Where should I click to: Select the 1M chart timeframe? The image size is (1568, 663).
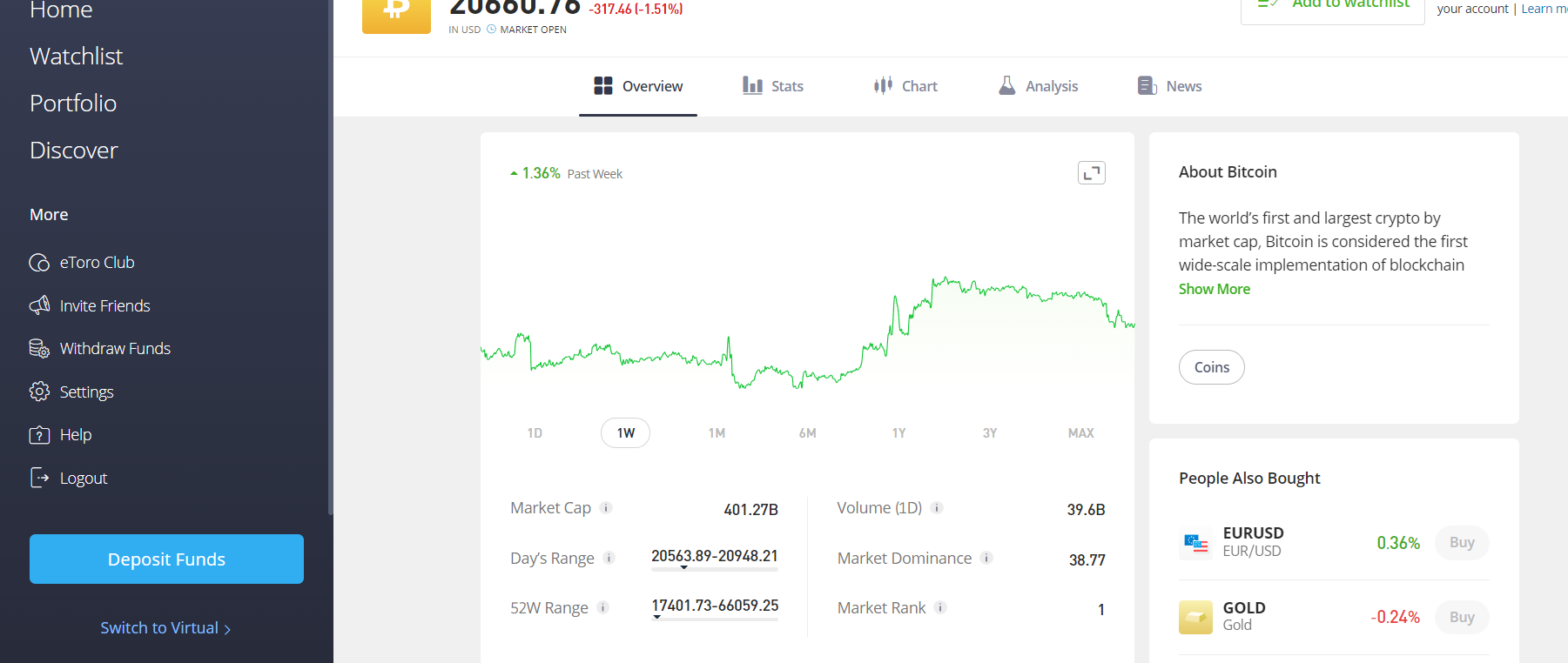coord(717,433)
